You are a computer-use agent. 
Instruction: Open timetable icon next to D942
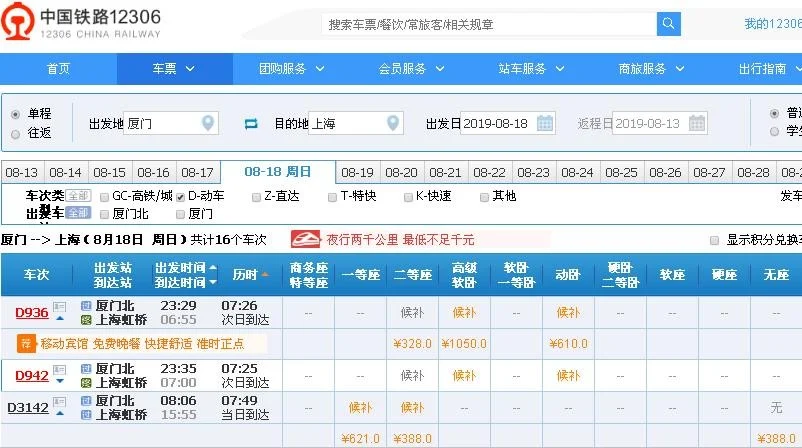coord(60,370)
